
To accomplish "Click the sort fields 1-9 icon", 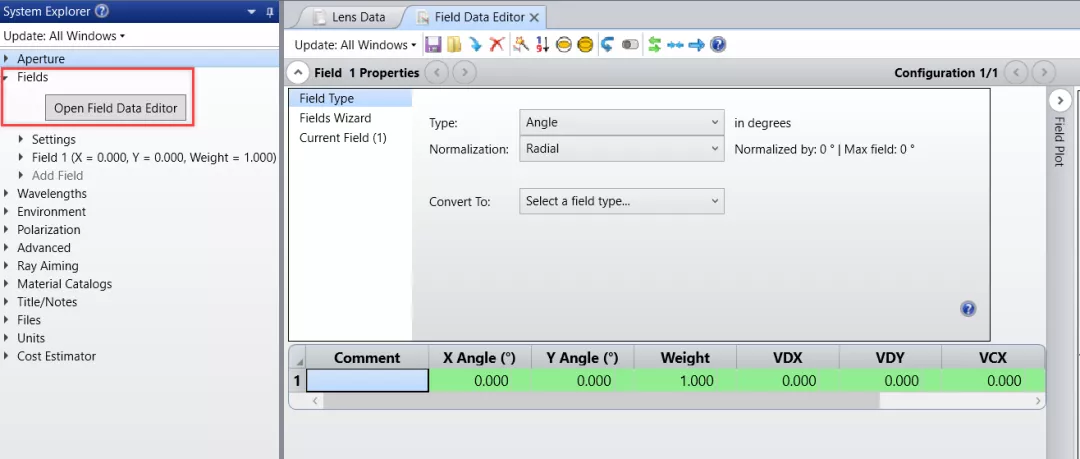I will (x=542, y=45).
